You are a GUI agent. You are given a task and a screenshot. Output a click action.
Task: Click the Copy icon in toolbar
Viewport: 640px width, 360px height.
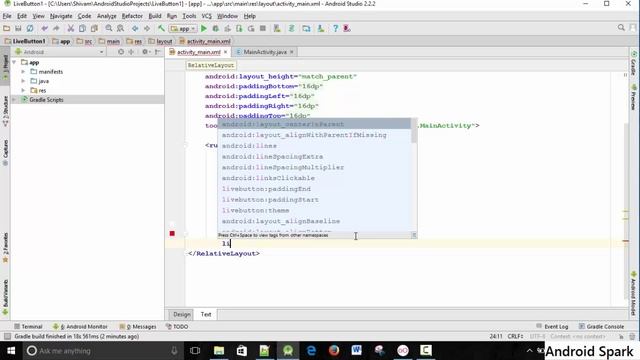click(x=82, y=28)
